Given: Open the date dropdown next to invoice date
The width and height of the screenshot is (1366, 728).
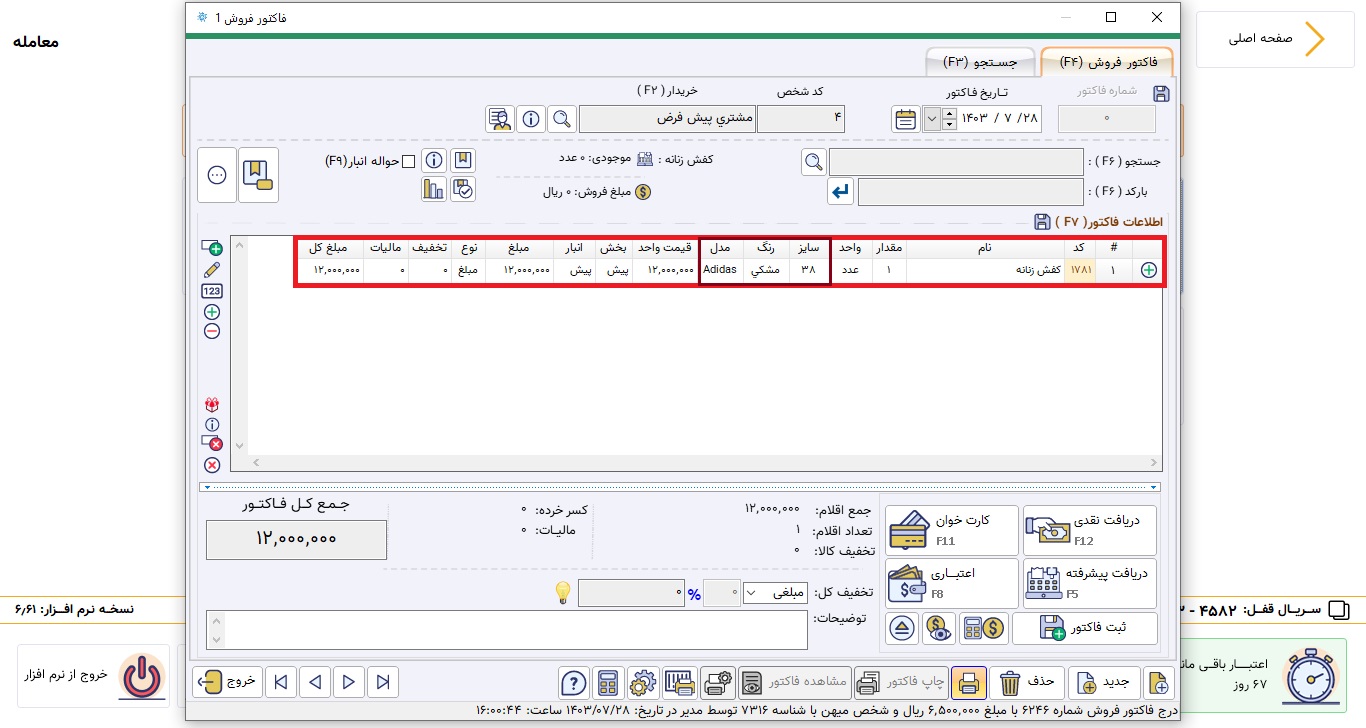Looking at the screenshot, I should 931,119.
